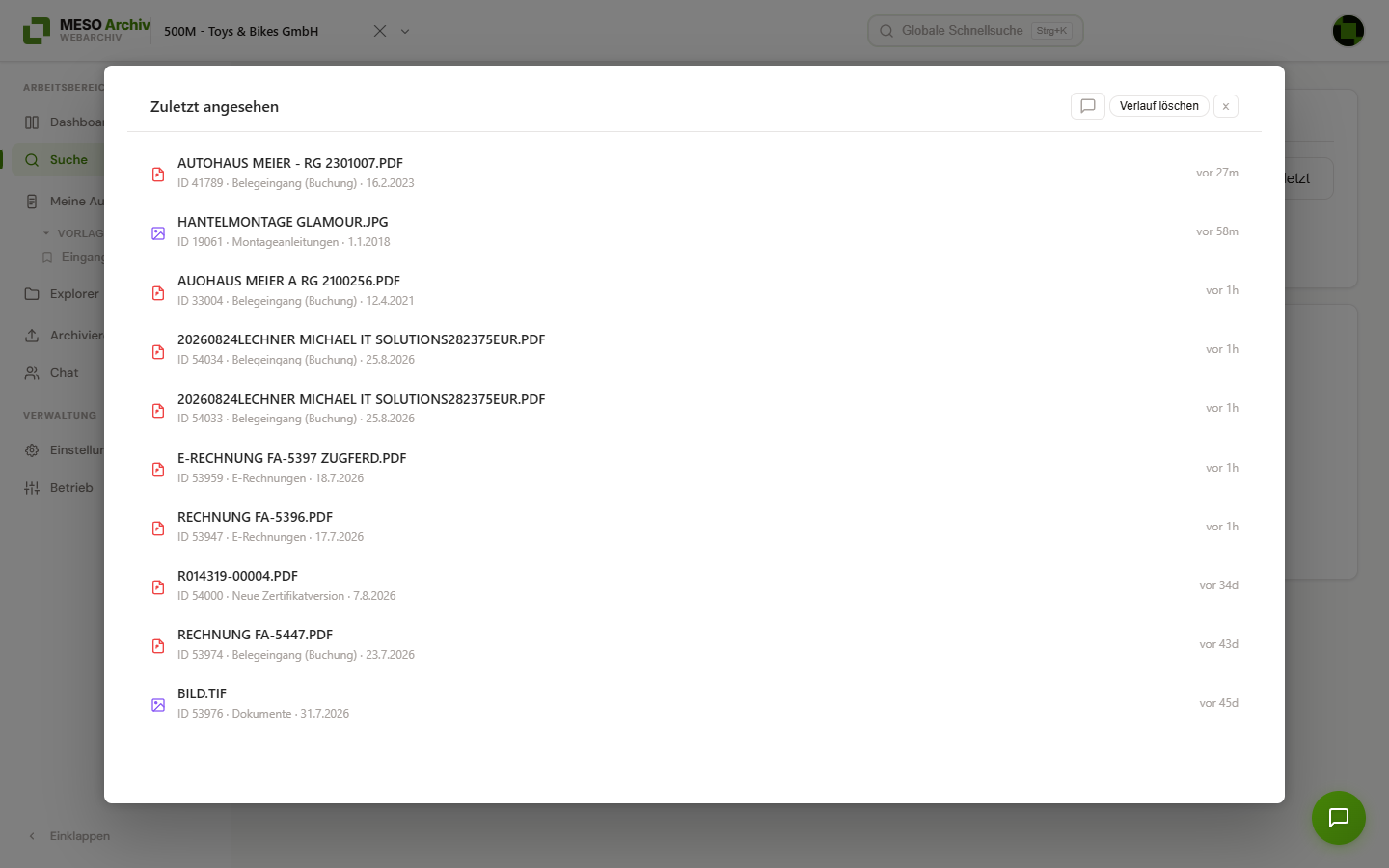This screenshot has width=1389, height=868.
Task: Open AUOHAUS MEIER A RG 2100256.PDF
Action: click(694, 290)
